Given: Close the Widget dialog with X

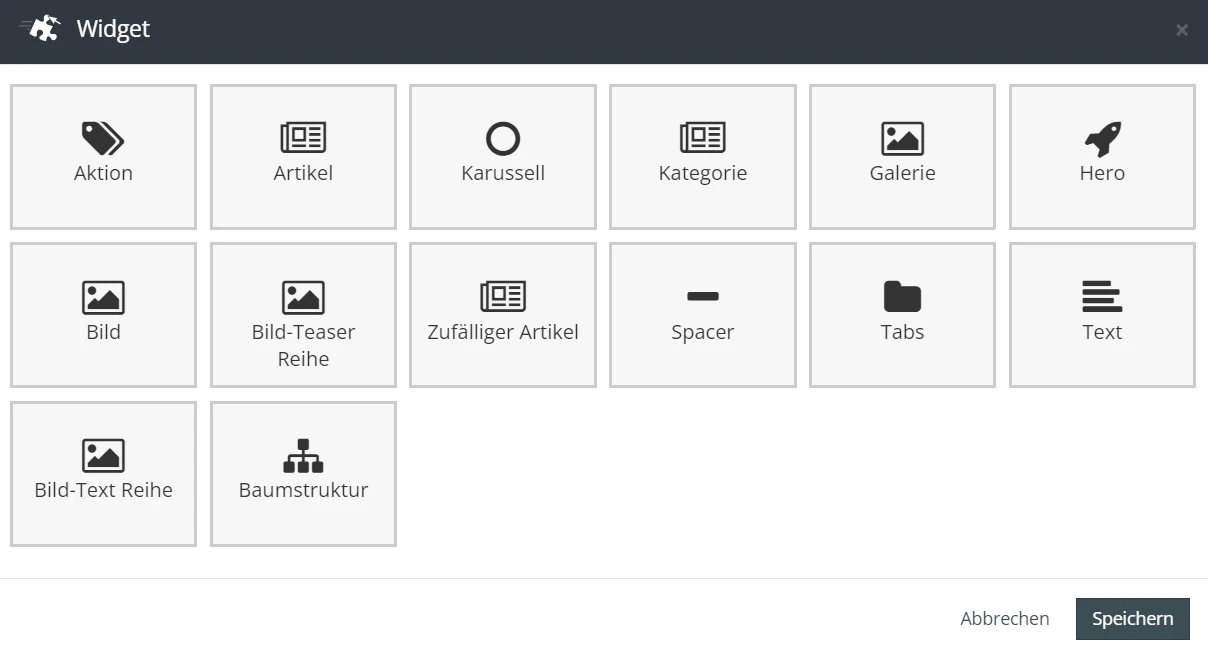Looking at the screenshot, I should click(x=1182, y=30).
